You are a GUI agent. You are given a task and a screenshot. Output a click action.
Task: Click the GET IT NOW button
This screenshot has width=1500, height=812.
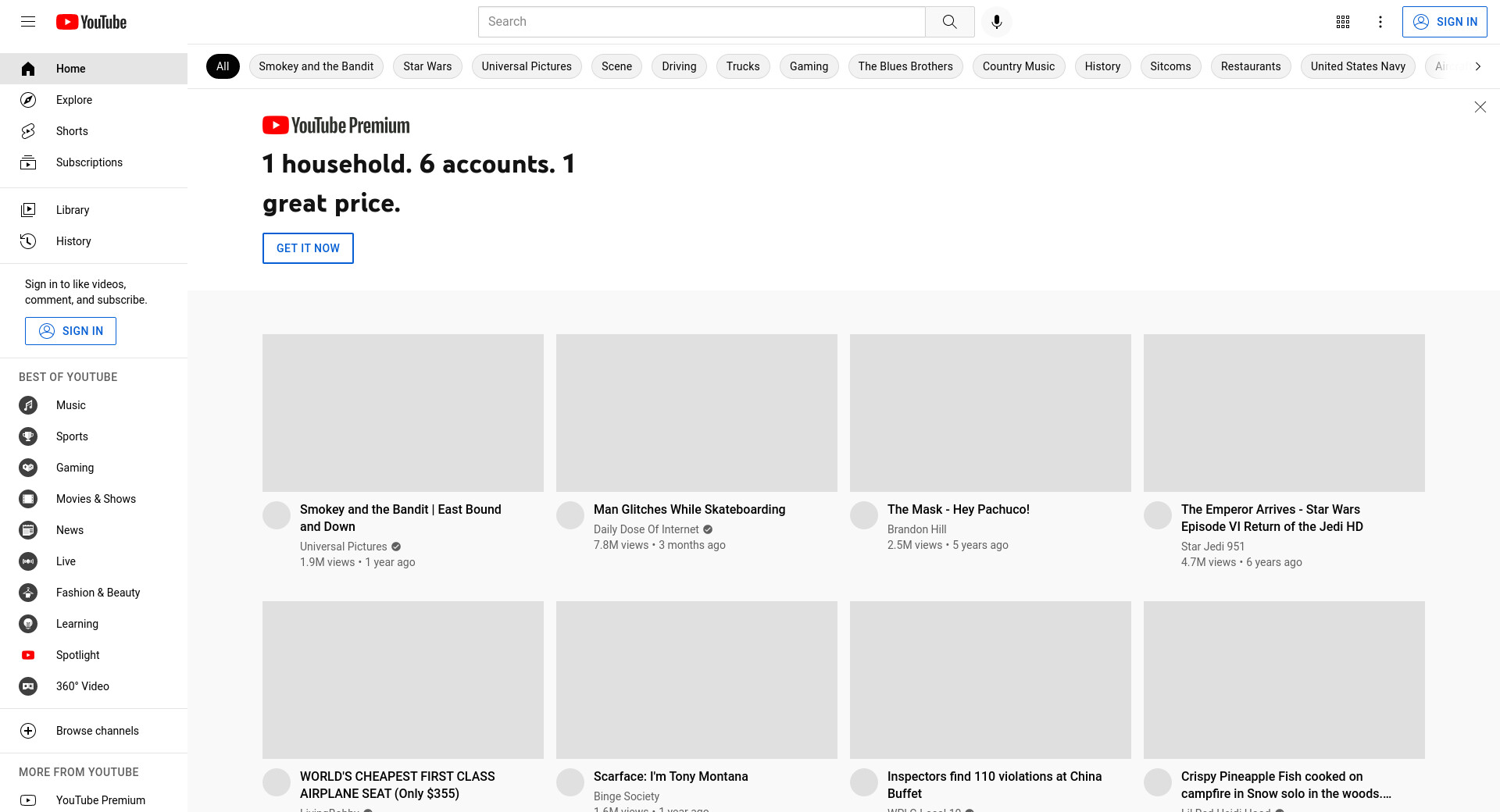point(308,248)
